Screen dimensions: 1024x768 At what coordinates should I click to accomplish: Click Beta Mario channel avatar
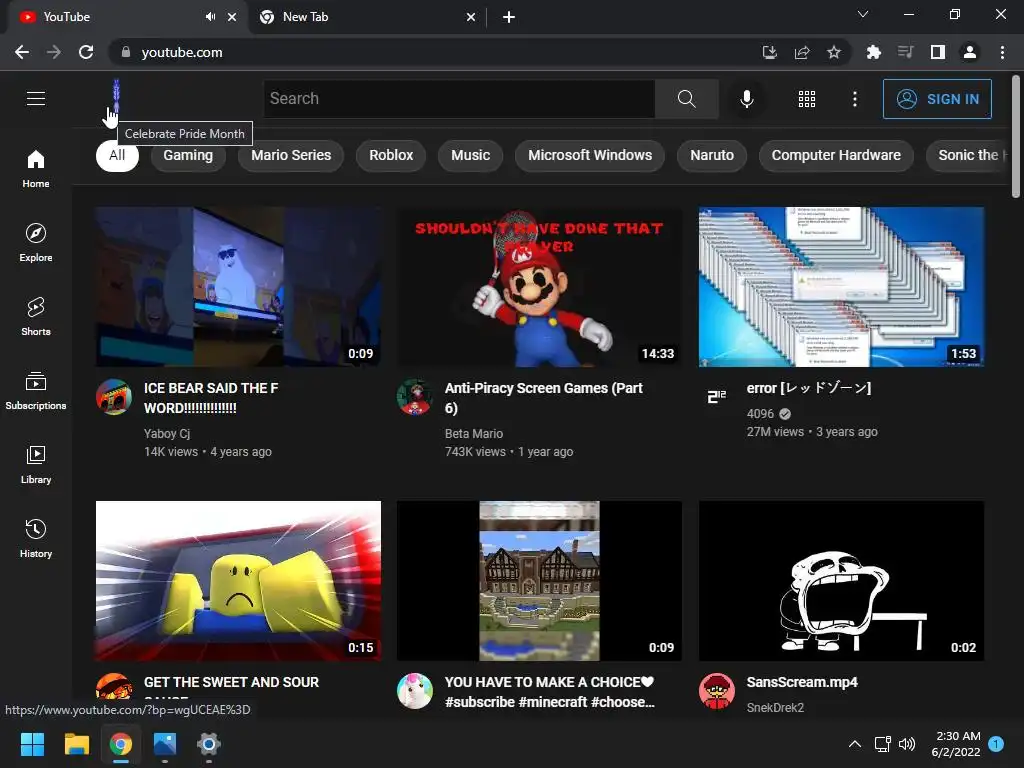click(x=415, y=397)
